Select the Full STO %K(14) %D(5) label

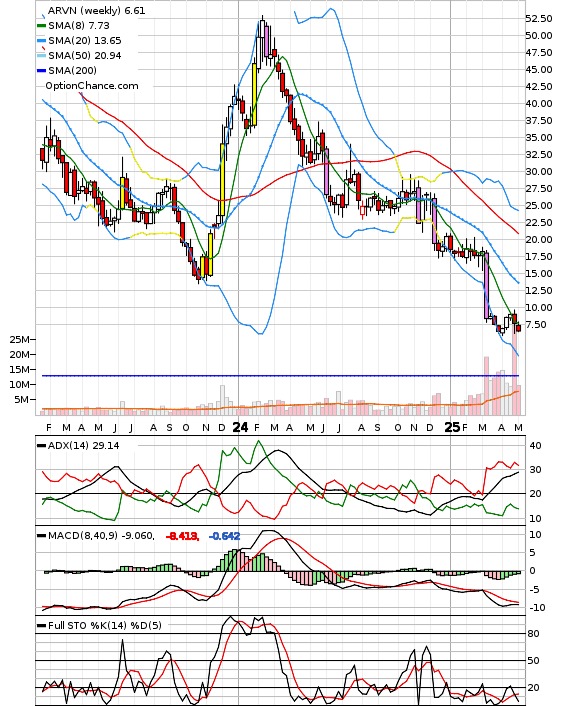pyautogui.click(x=104, y=625)
